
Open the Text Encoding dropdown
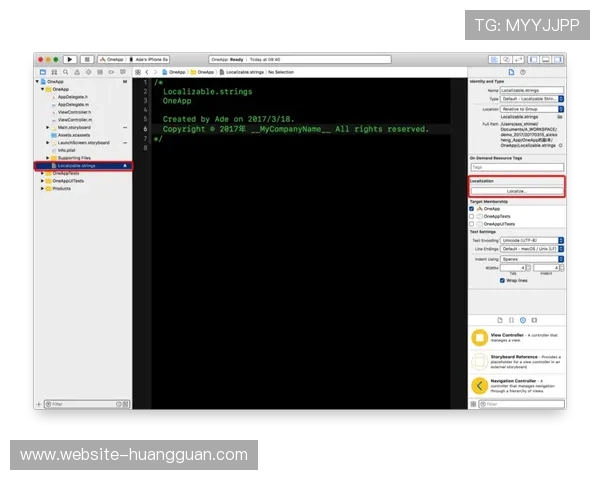[x=531, y=240]
